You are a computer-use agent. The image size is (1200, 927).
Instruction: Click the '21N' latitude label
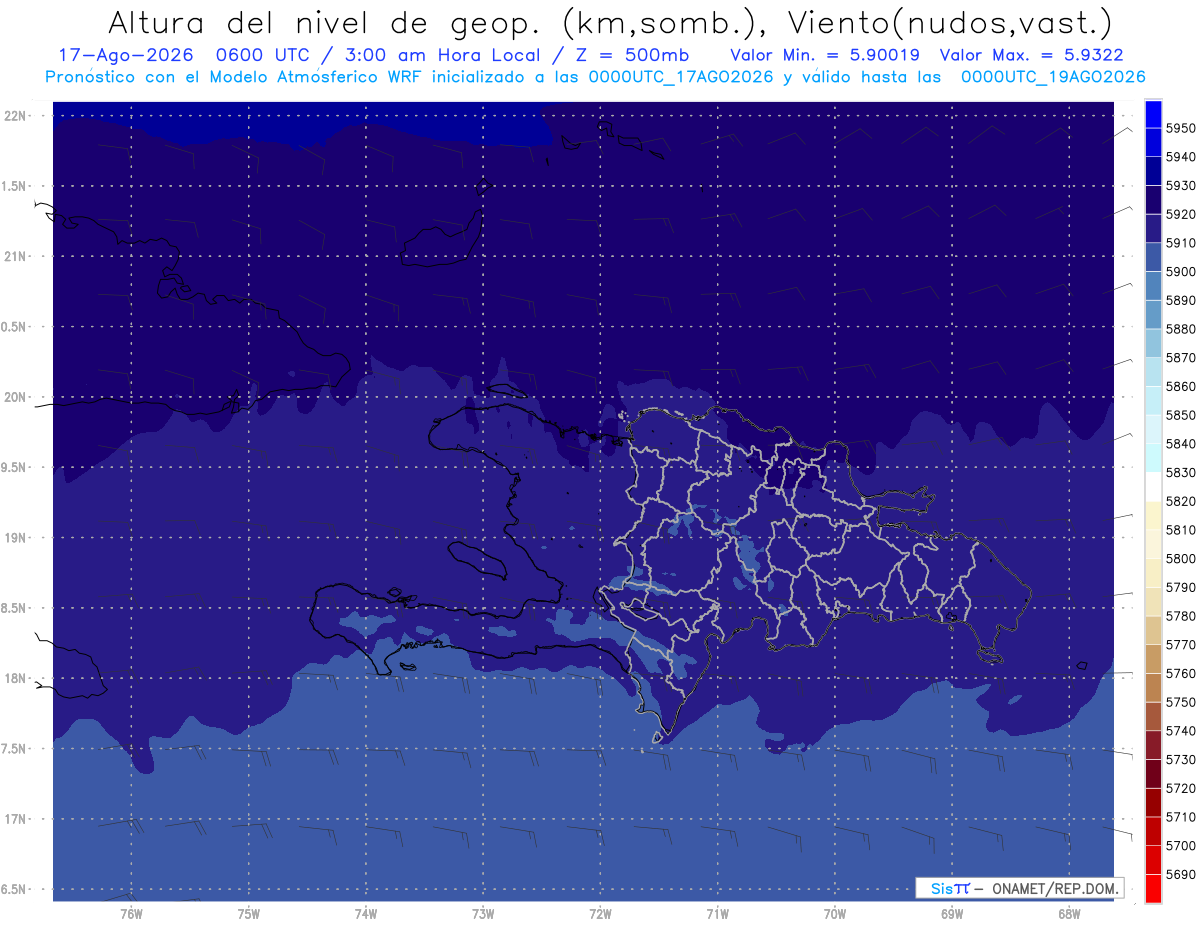[x=16, y=256]
